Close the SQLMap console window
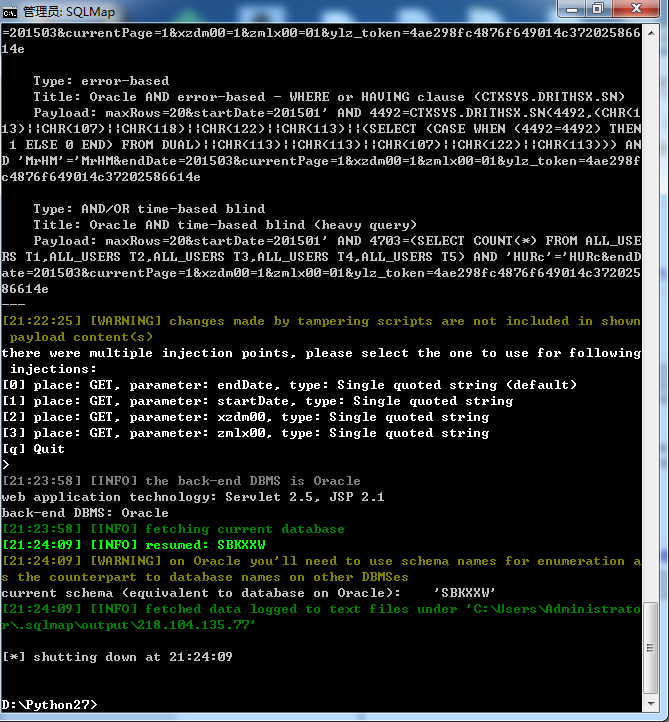The width and height of the screenshot is (669, 722). pyautogui.click(x=636, y=9)
